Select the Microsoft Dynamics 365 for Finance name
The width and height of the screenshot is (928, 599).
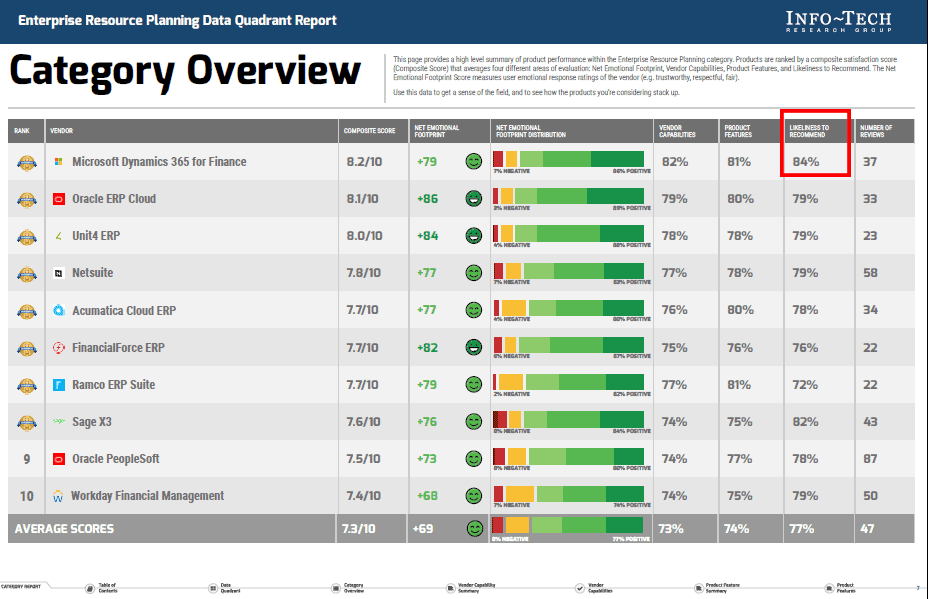pyautogui.click(x=159, y=162)
